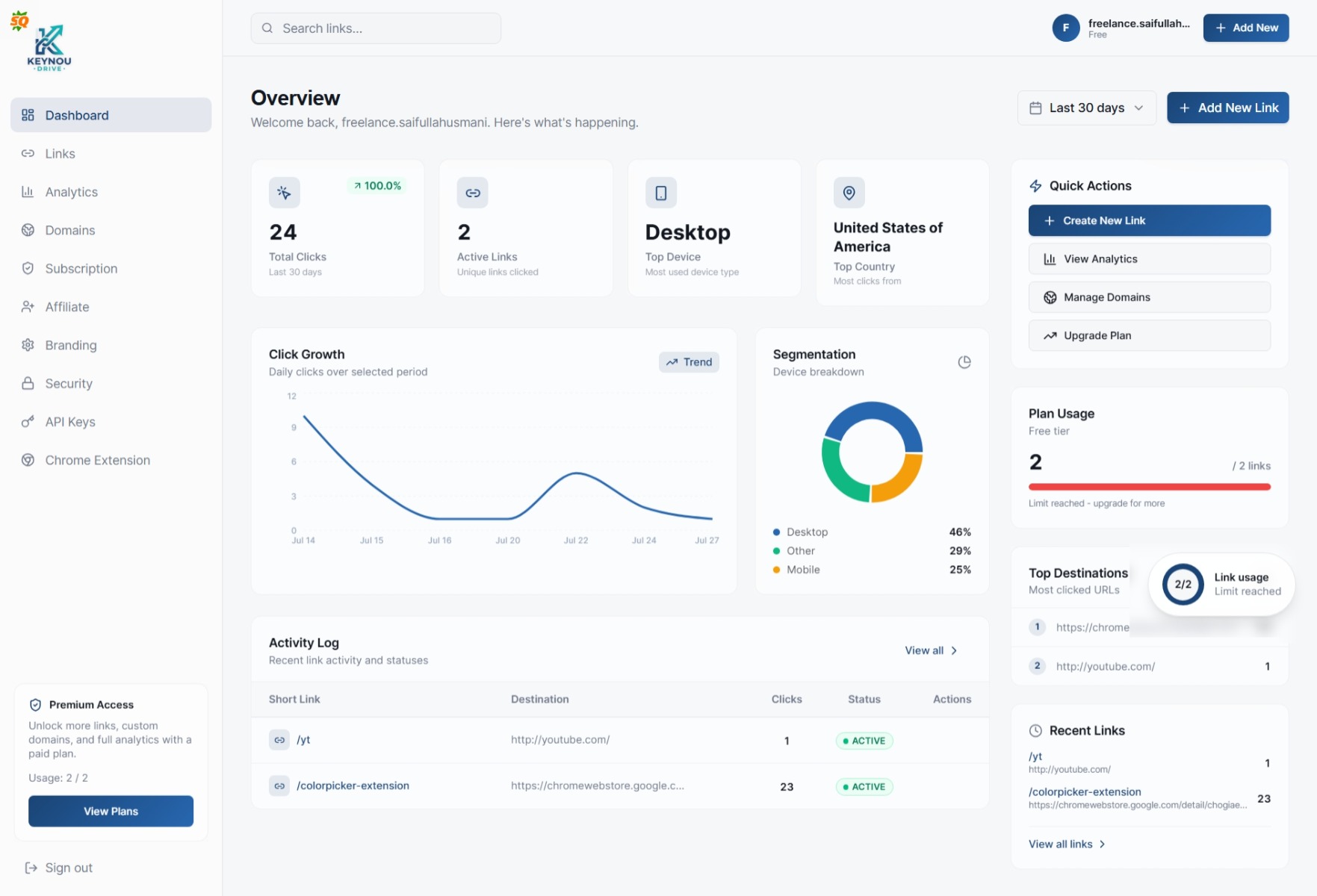Click the link icon beside /yt row

(279, 740)
